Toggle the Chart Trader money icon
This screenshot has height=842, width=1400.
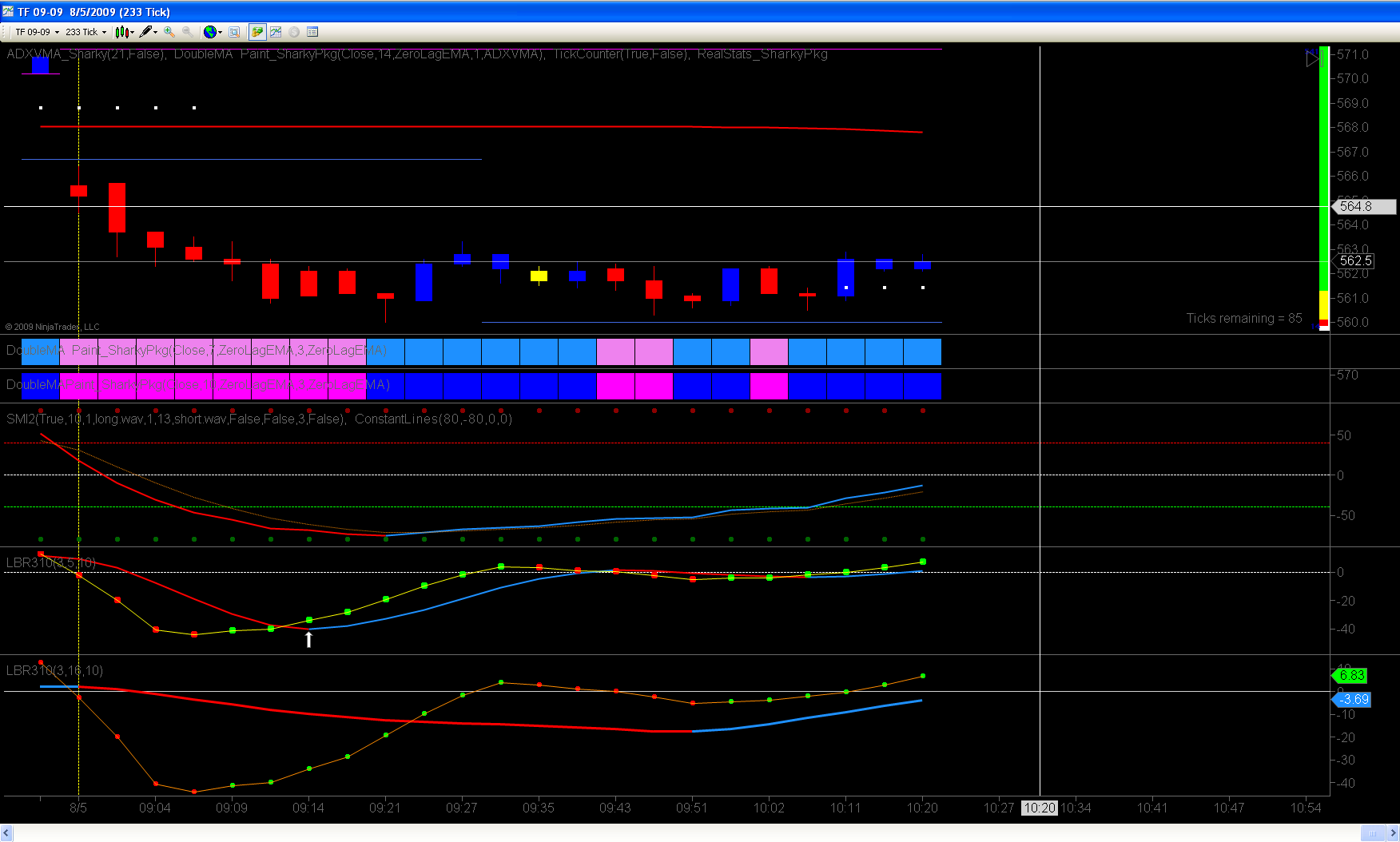click(257, 32)
